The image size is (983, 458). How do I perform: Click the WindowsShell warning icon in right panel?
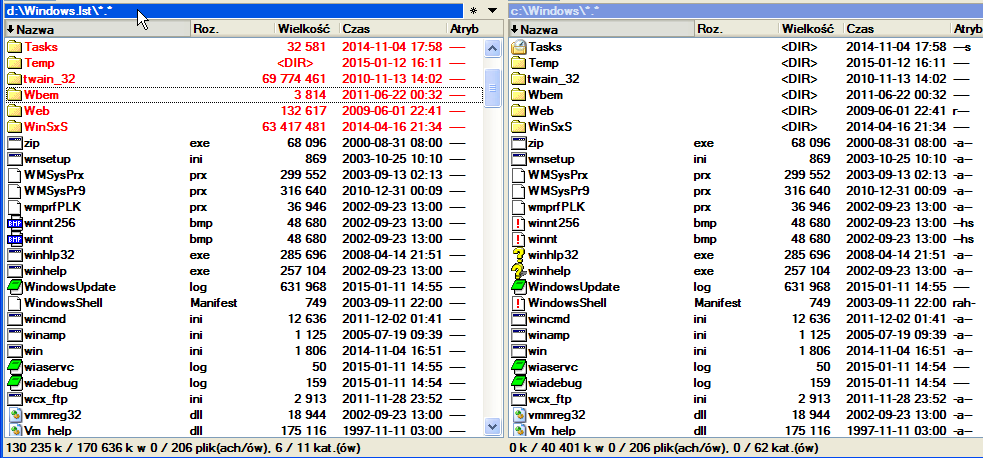518,303
